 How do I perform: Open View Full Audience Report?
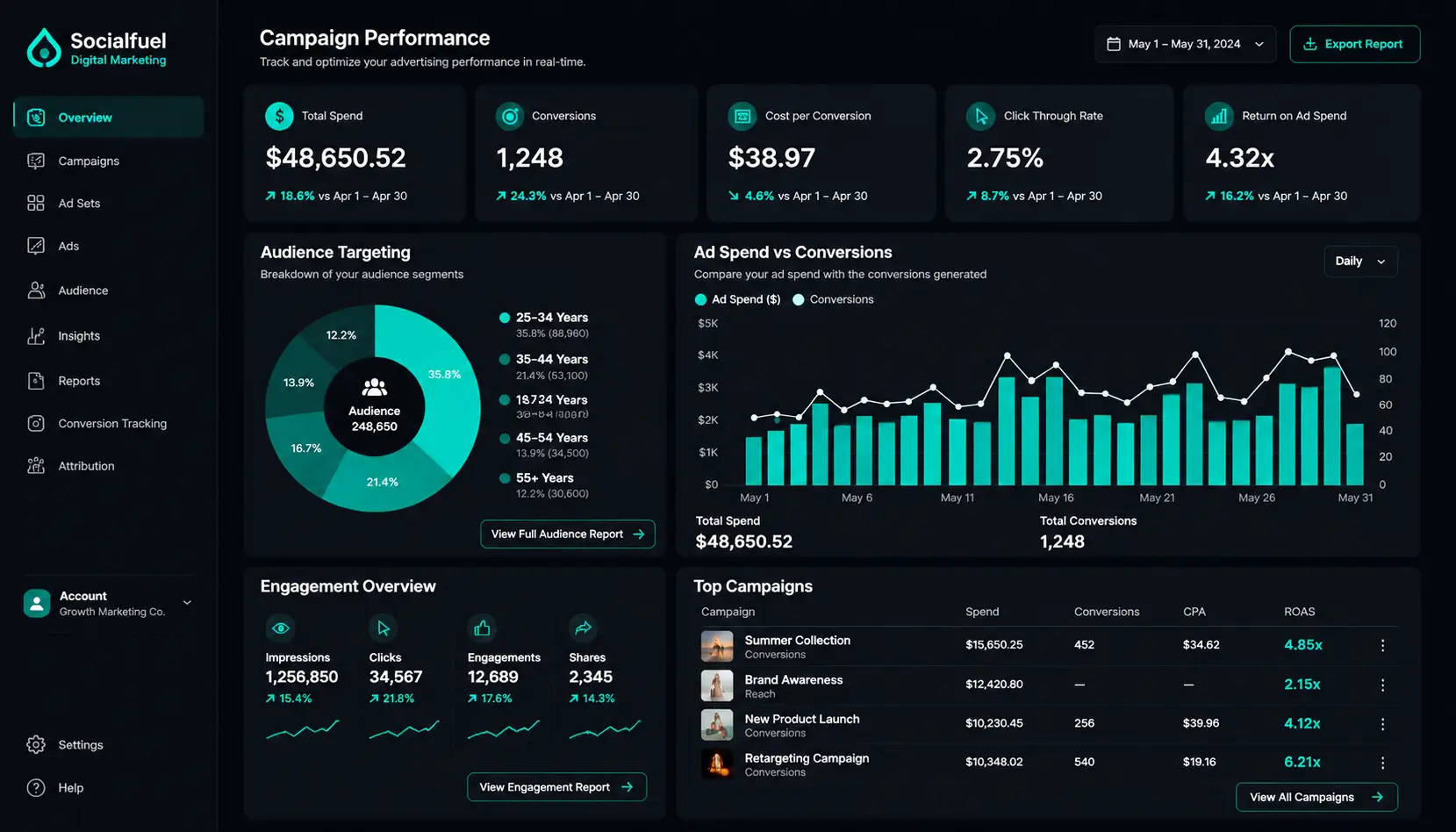coord(568,534)
